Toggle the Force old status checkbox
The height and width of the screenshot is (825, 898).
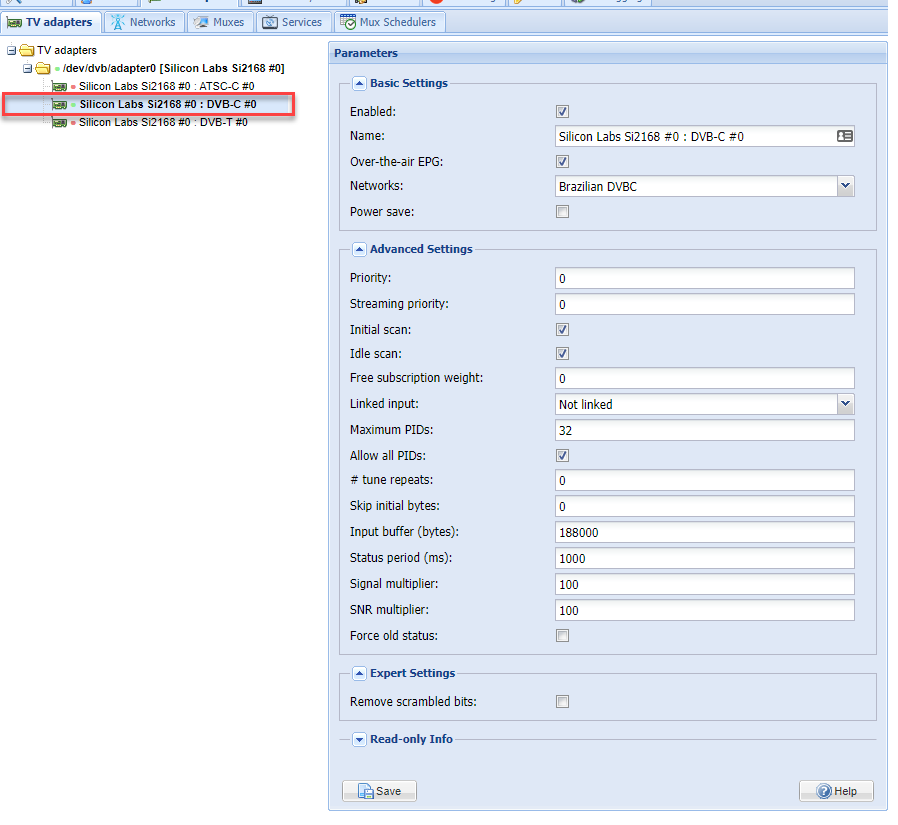tap(562, 636)
